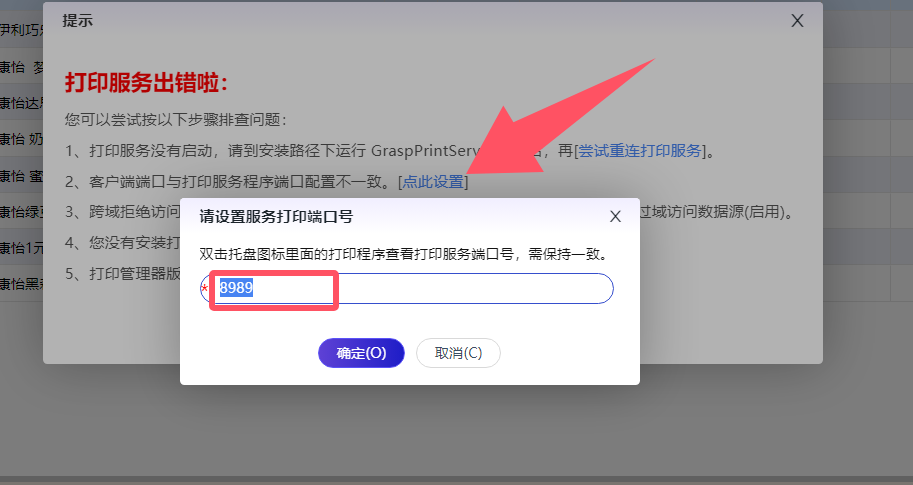Viewport: 913px width, 485px height.
Task: Select the 康怡1元 list row
Action: (20, 247)
